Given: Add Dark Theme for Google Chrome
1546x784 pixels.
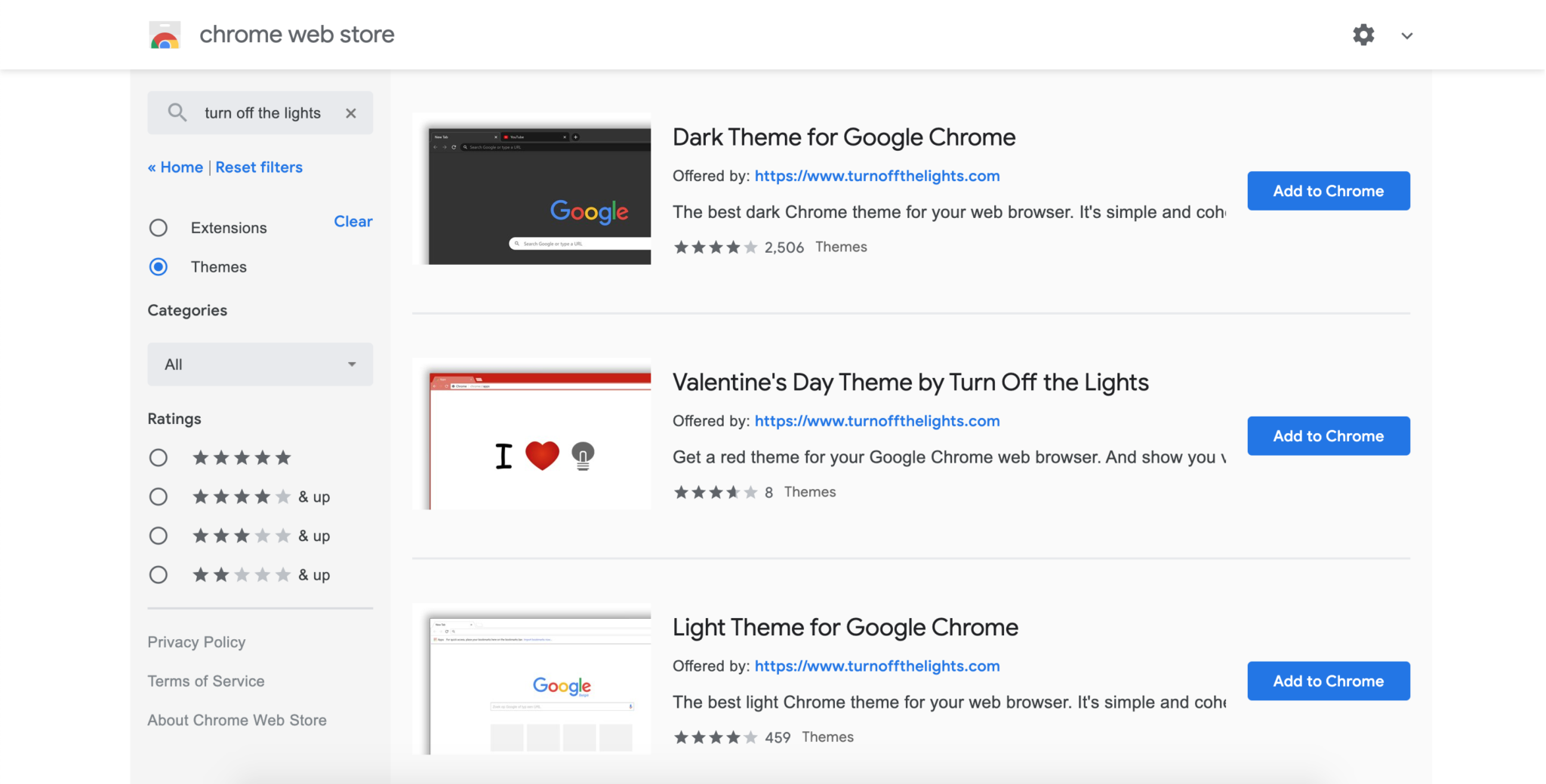Looking at the screenshot, I should [x=1328, y=191].
